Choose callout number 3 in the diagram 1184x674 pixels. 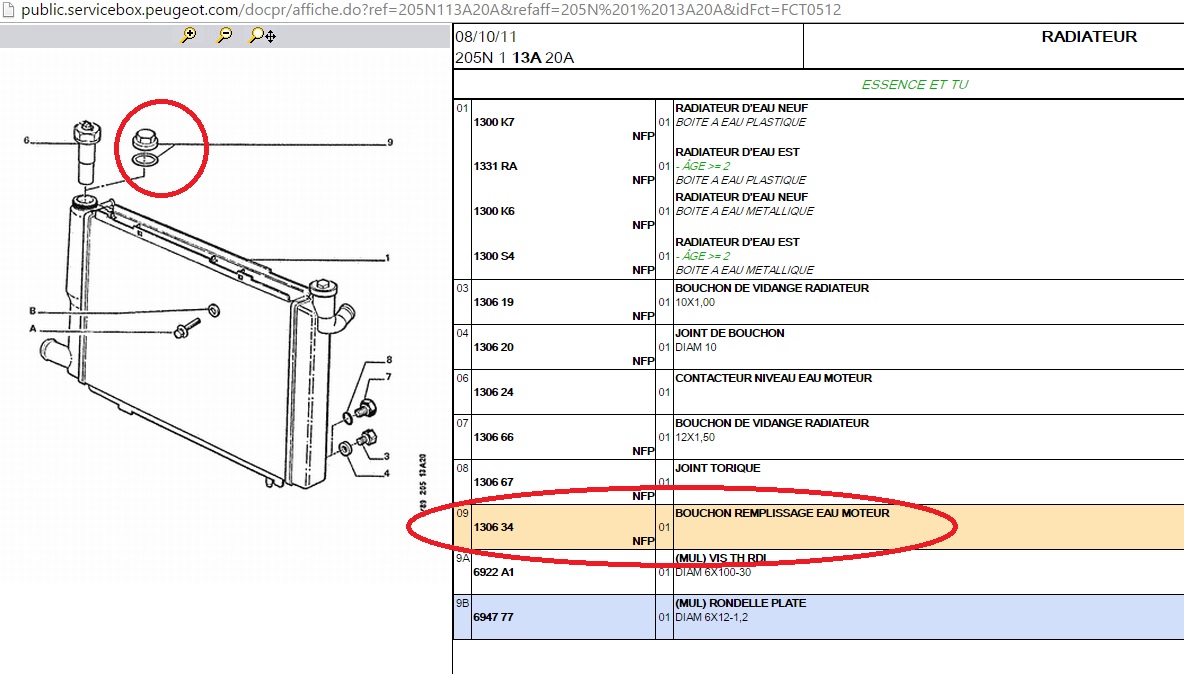pyautogui.click(x=387, y=456)
